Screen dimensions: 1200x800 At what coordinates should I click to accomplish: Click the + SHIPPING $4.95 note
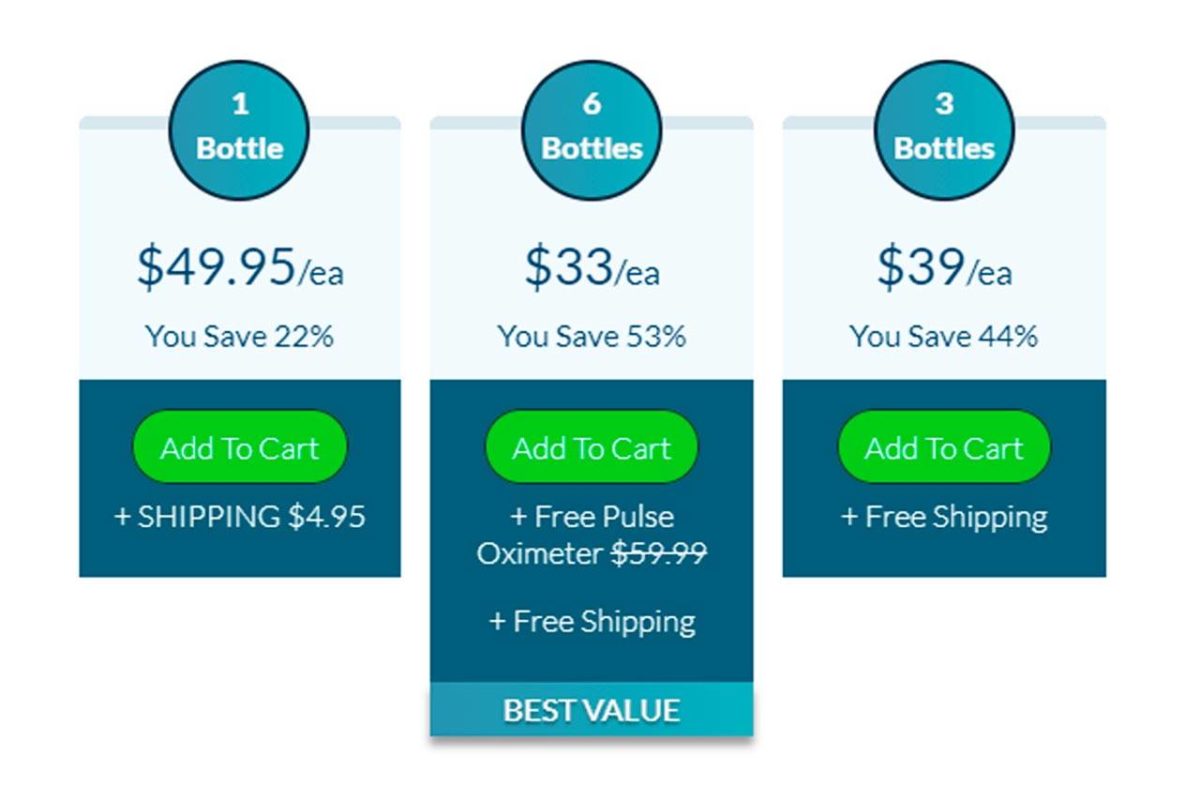(240, 517)
